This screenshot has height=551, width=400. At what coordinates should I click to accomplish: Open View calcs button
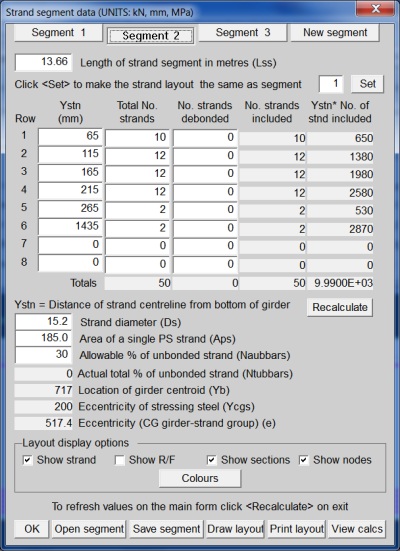point(357,529)
